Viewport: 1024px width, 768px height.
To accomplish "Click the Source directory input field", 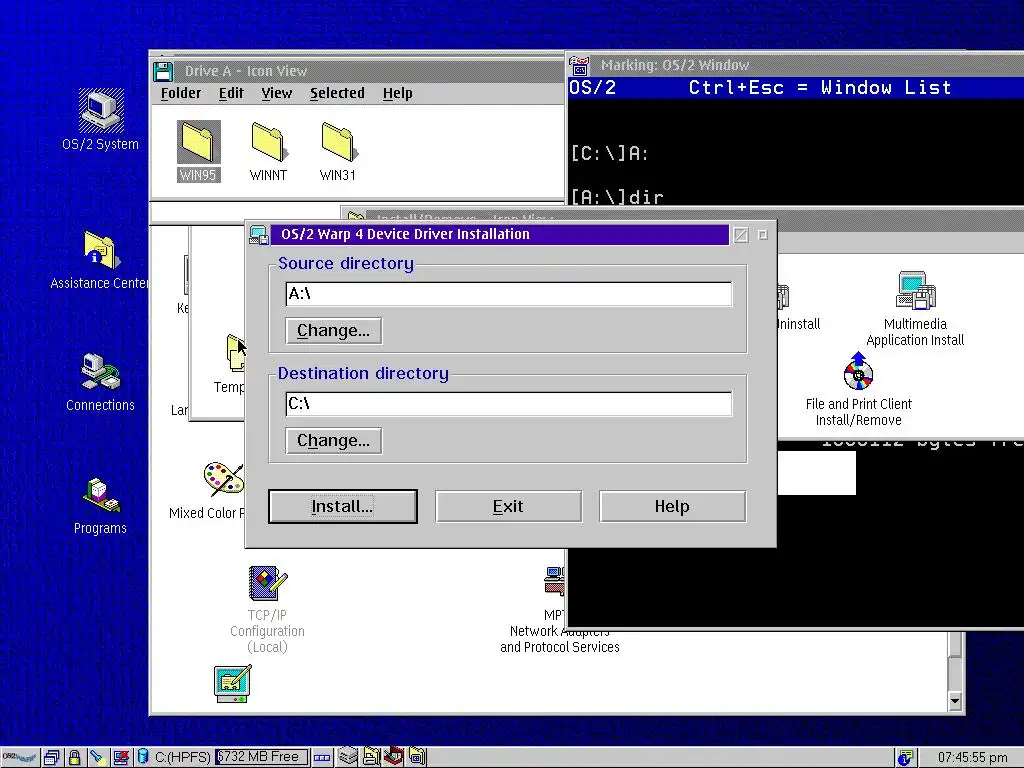I will 509,294.
